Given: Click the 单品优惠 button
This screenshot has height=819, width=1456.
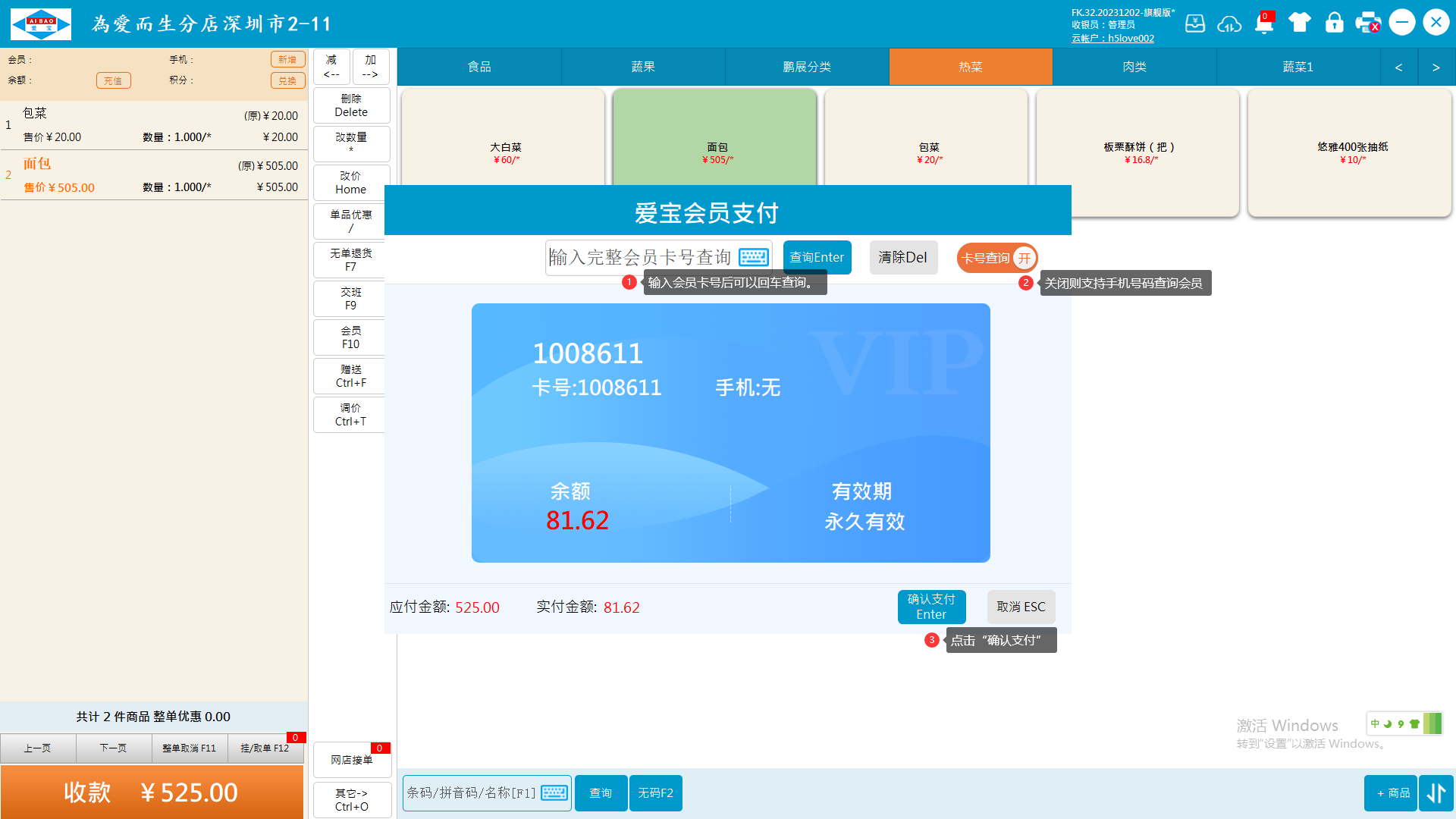Looking at the screenshot, I should pyautogui.click(x=350, y=221).
